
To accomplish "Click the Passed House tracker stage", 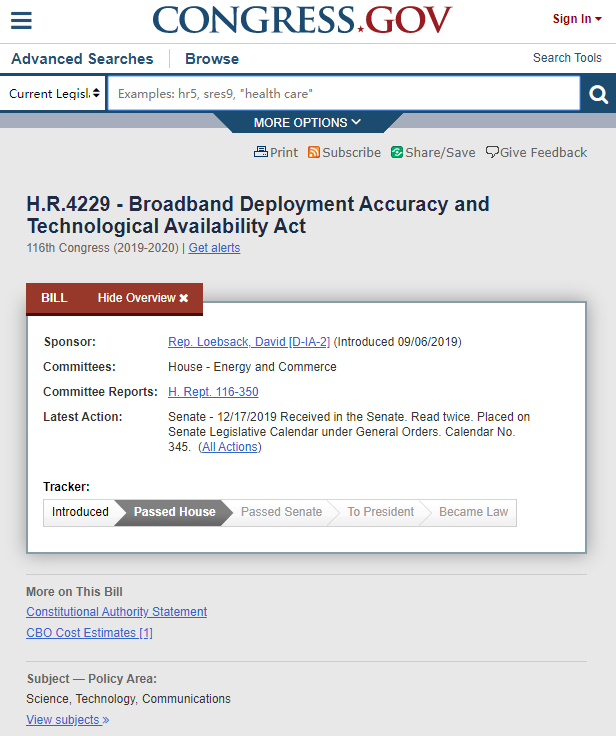I will click(x=175, y=512).
